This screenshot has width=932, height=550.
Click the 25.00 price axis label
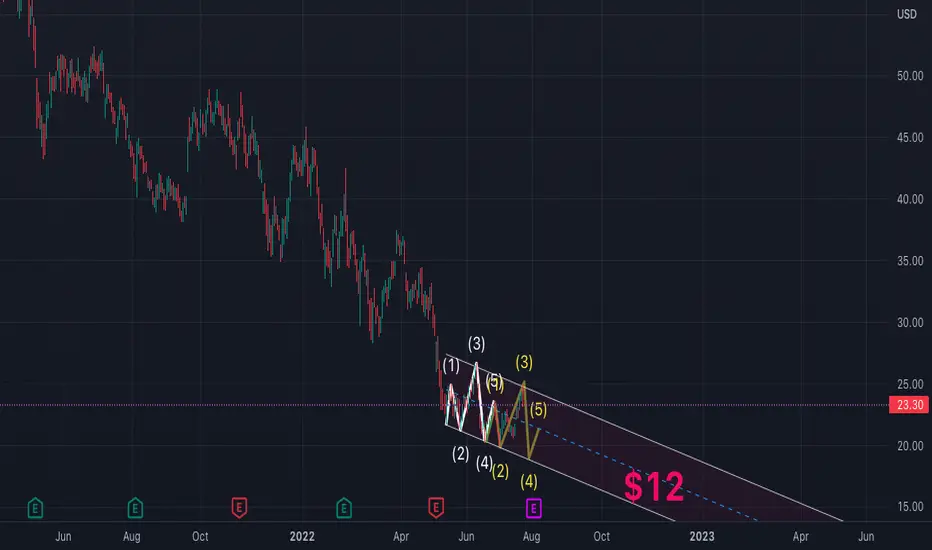[x=909, y=384]
